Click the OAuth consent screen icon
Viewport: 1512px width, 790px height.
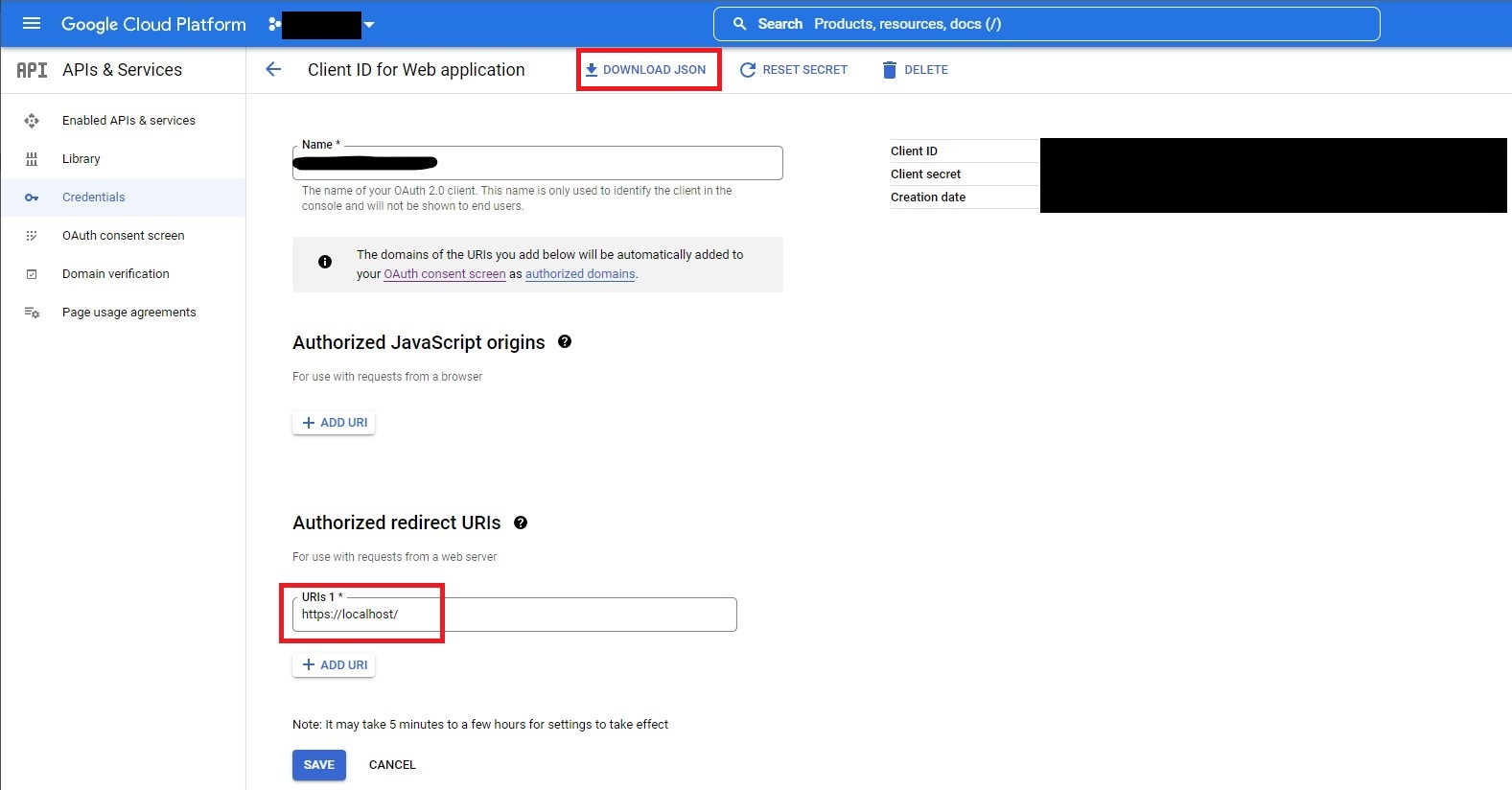point(32,236)
